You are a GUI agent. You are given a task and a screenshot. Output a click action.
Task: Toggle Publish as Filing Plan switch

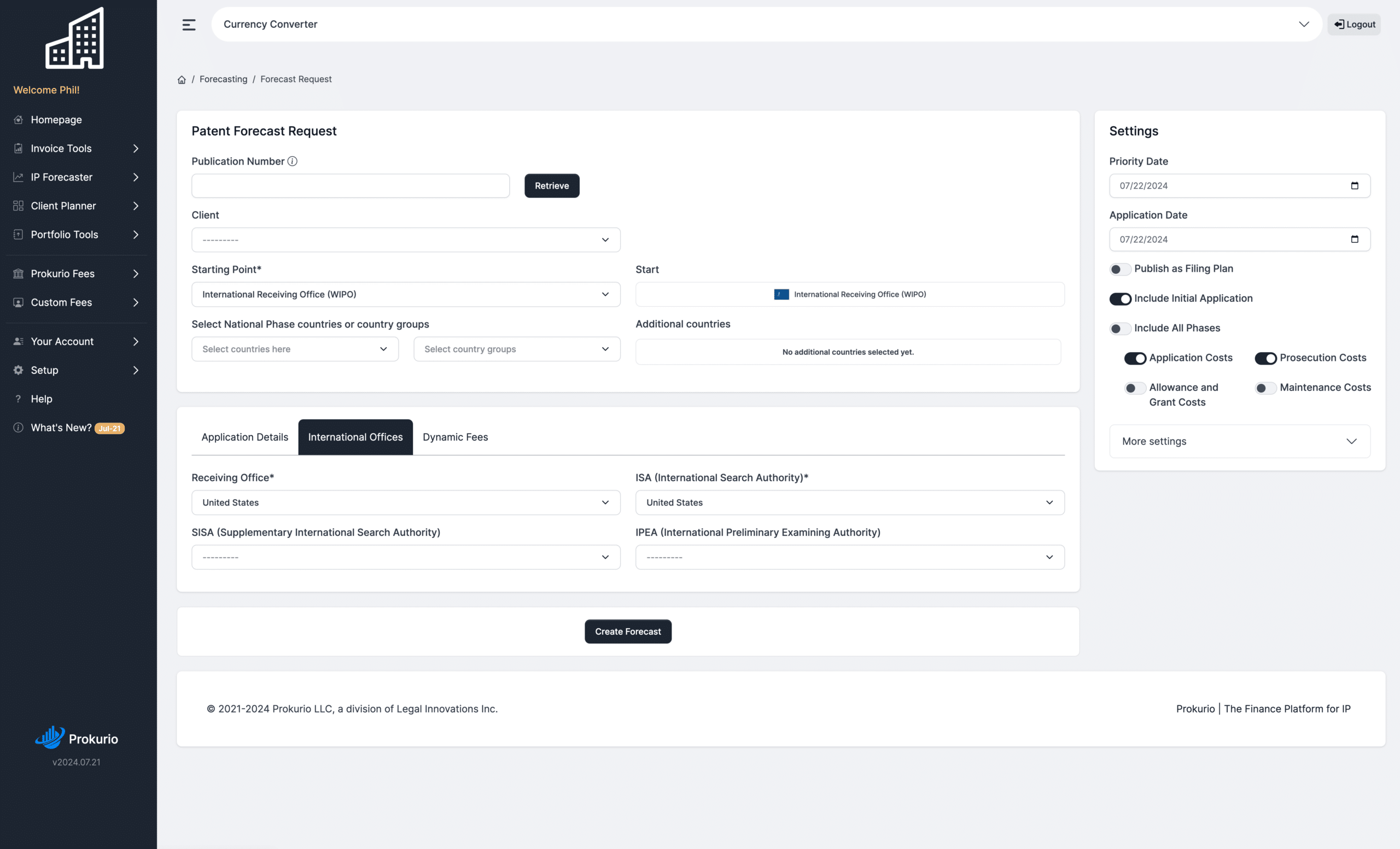point(1120,269)
